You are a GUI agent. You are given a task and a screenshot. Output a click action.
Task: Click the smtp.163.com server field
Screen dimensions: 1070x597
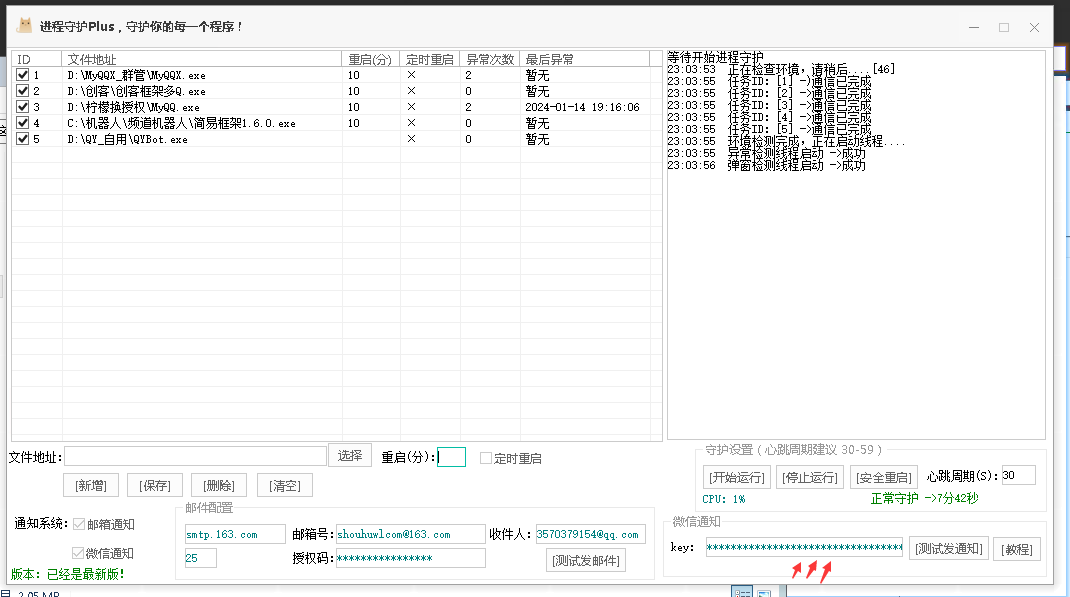click(x=235, y=534)
